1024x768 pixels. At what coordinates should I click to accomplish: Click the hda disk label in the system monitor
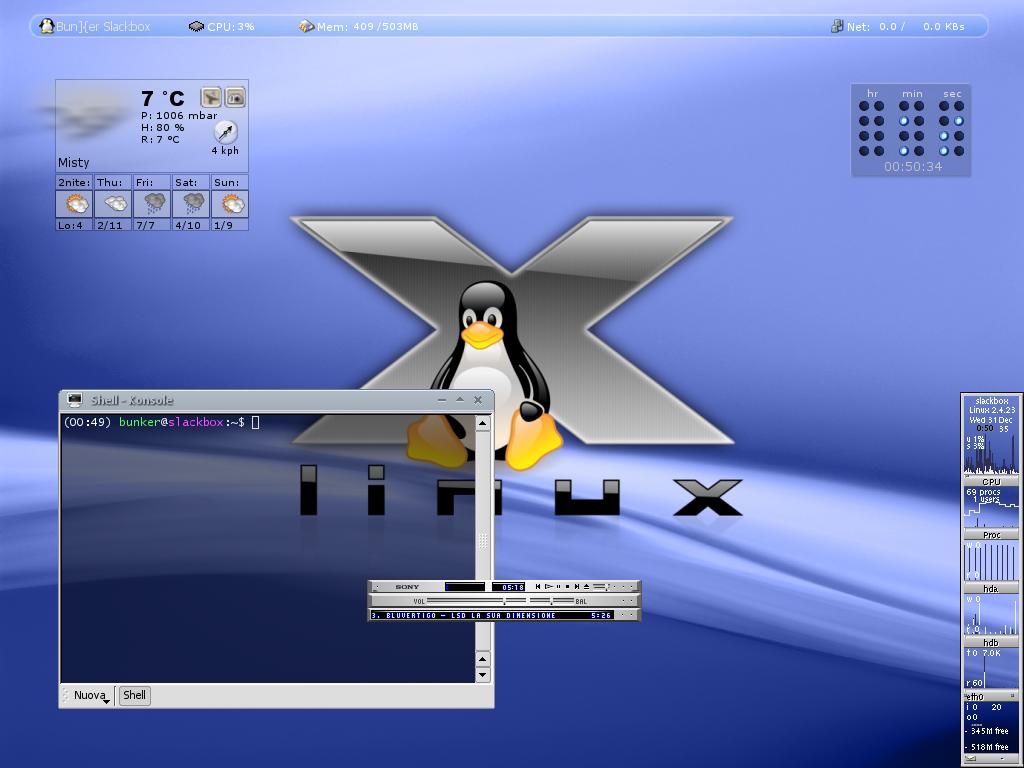[991, 588]
